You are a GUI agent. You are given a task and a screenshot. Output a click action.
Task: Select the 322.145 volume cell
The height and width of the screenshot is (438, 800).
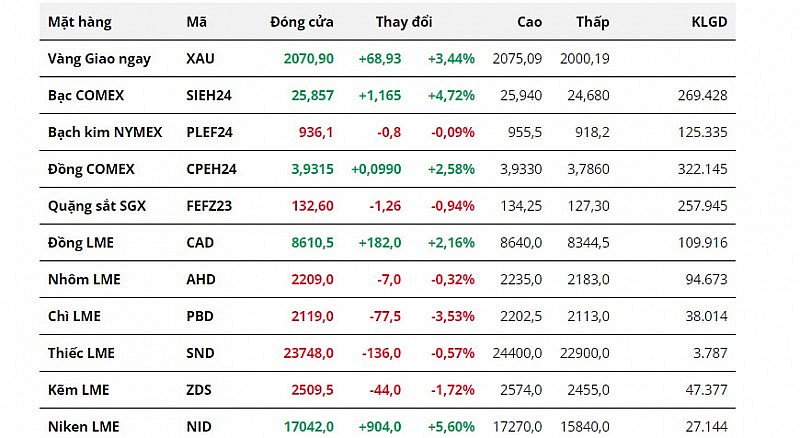[700, 169]
